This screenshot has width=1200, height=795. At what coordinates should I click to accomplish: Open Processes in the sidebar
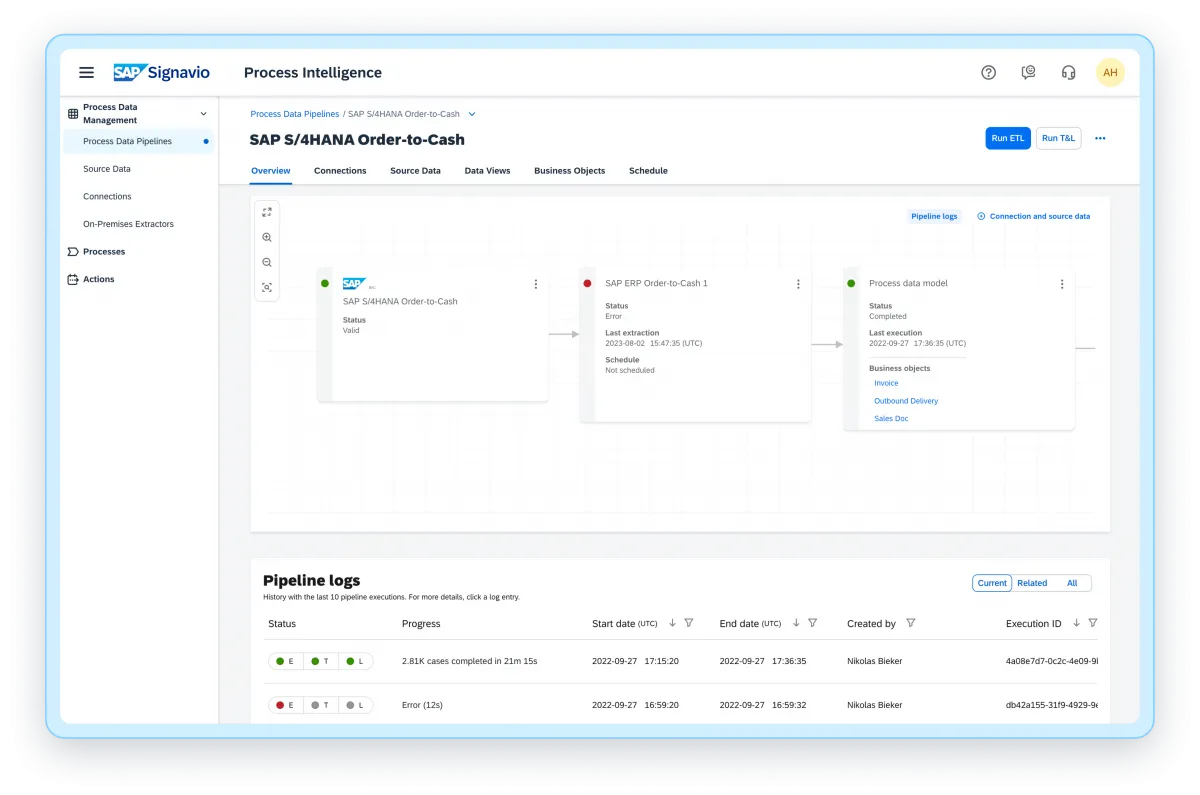coord(104,252)
